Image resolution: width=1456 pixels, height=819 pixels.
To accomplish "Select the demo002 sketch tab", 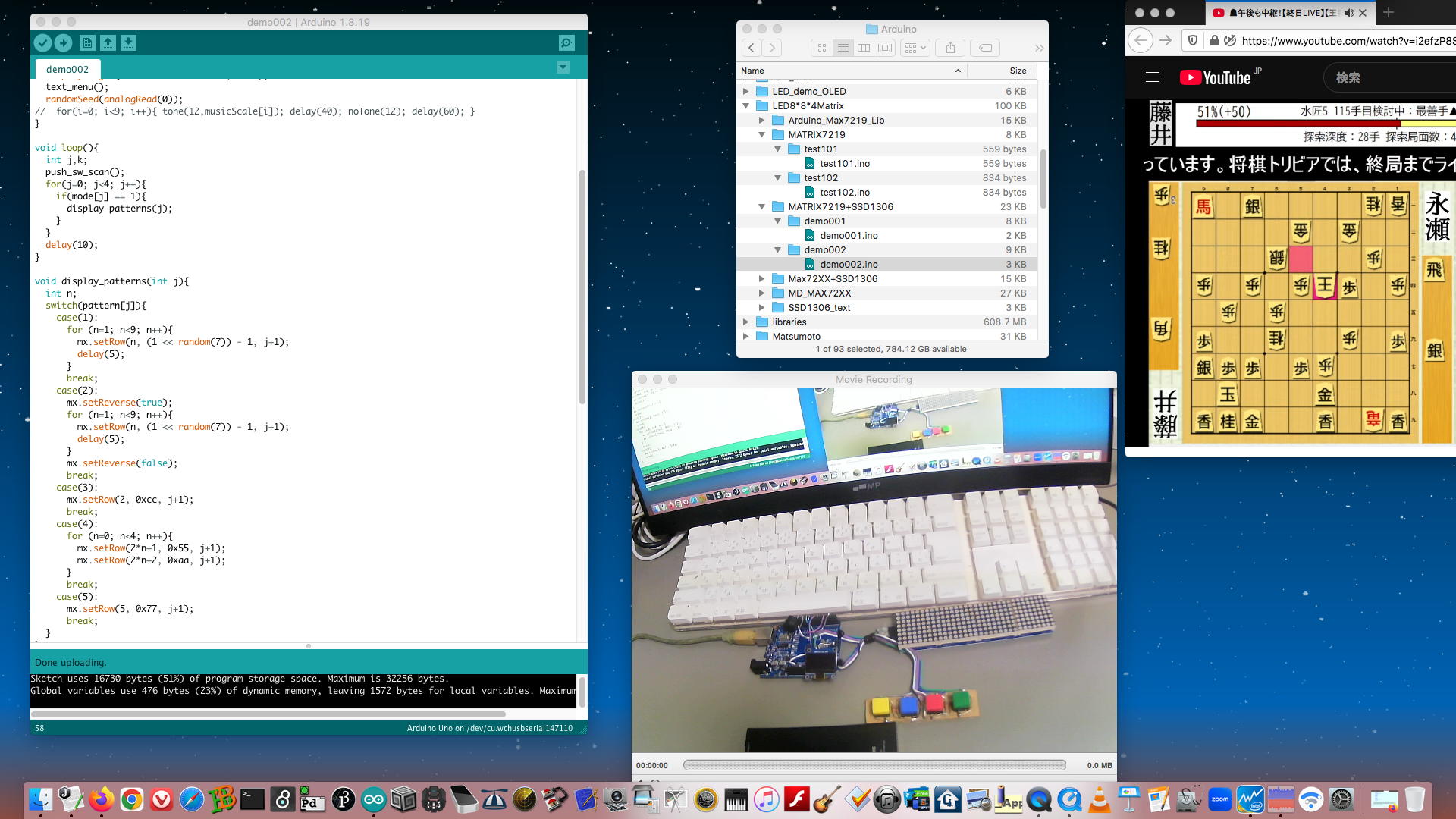I will pos(67,69).
